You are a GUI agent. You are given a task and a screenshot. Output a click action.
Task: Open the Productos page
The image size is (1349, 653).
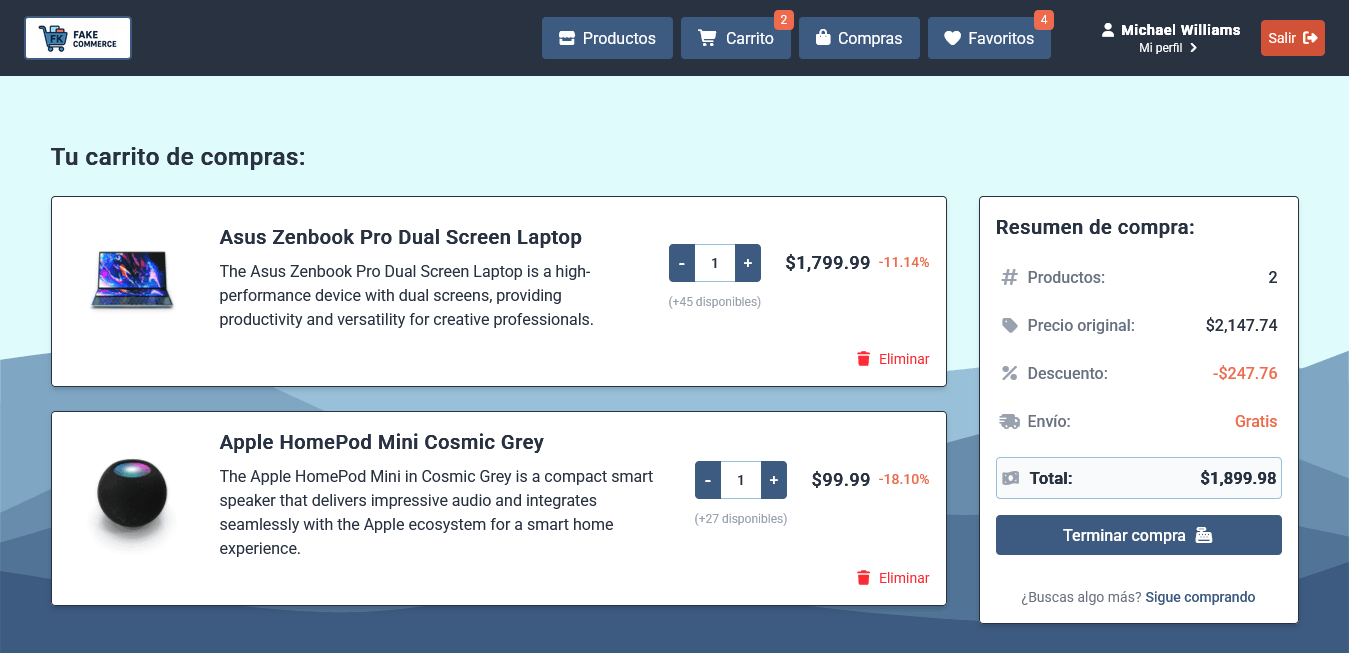[607, 37]
